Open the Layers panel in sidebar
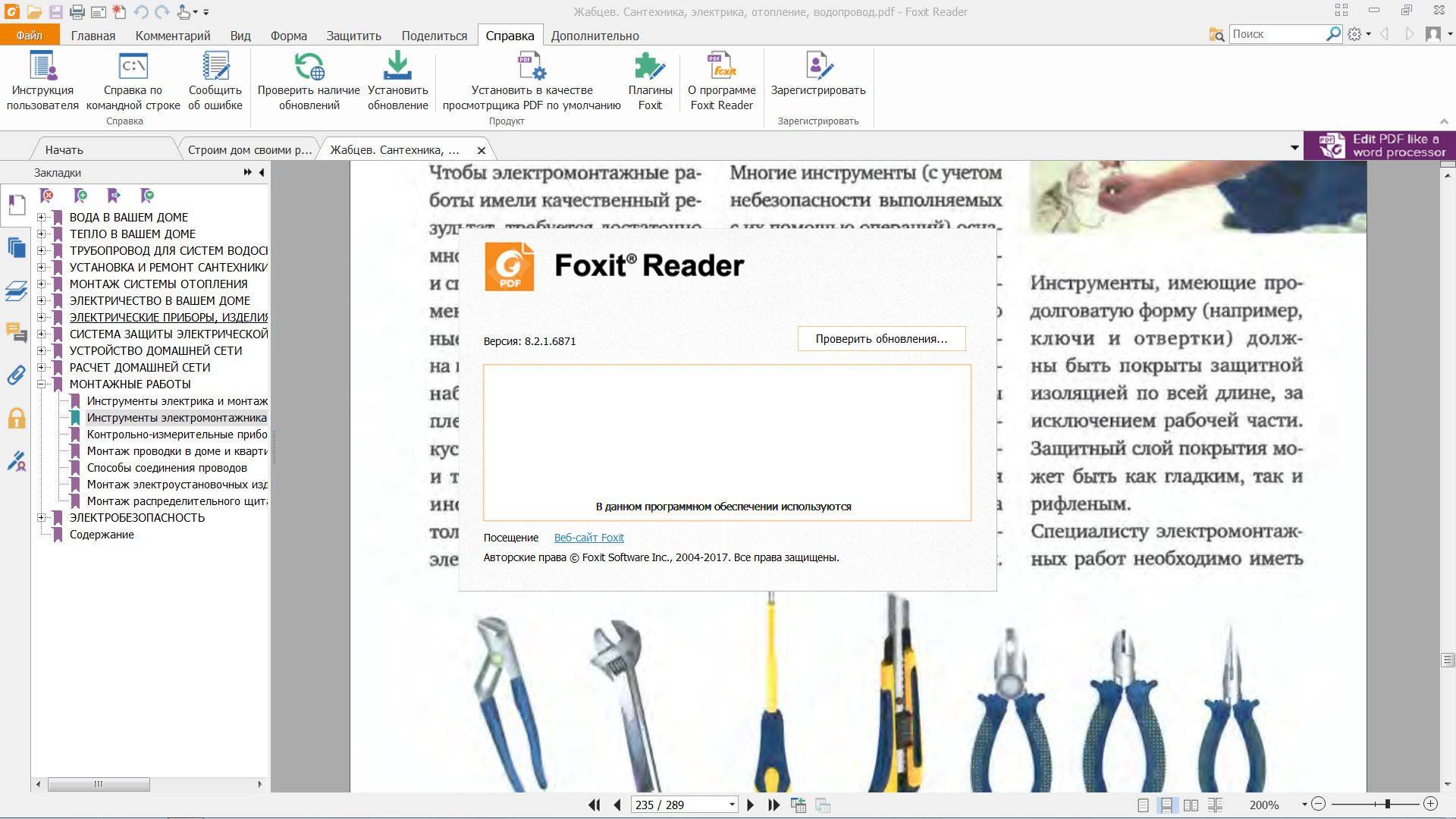This screenshot has width=1456, height=819. pyautogui.click(x=16, y=290)
